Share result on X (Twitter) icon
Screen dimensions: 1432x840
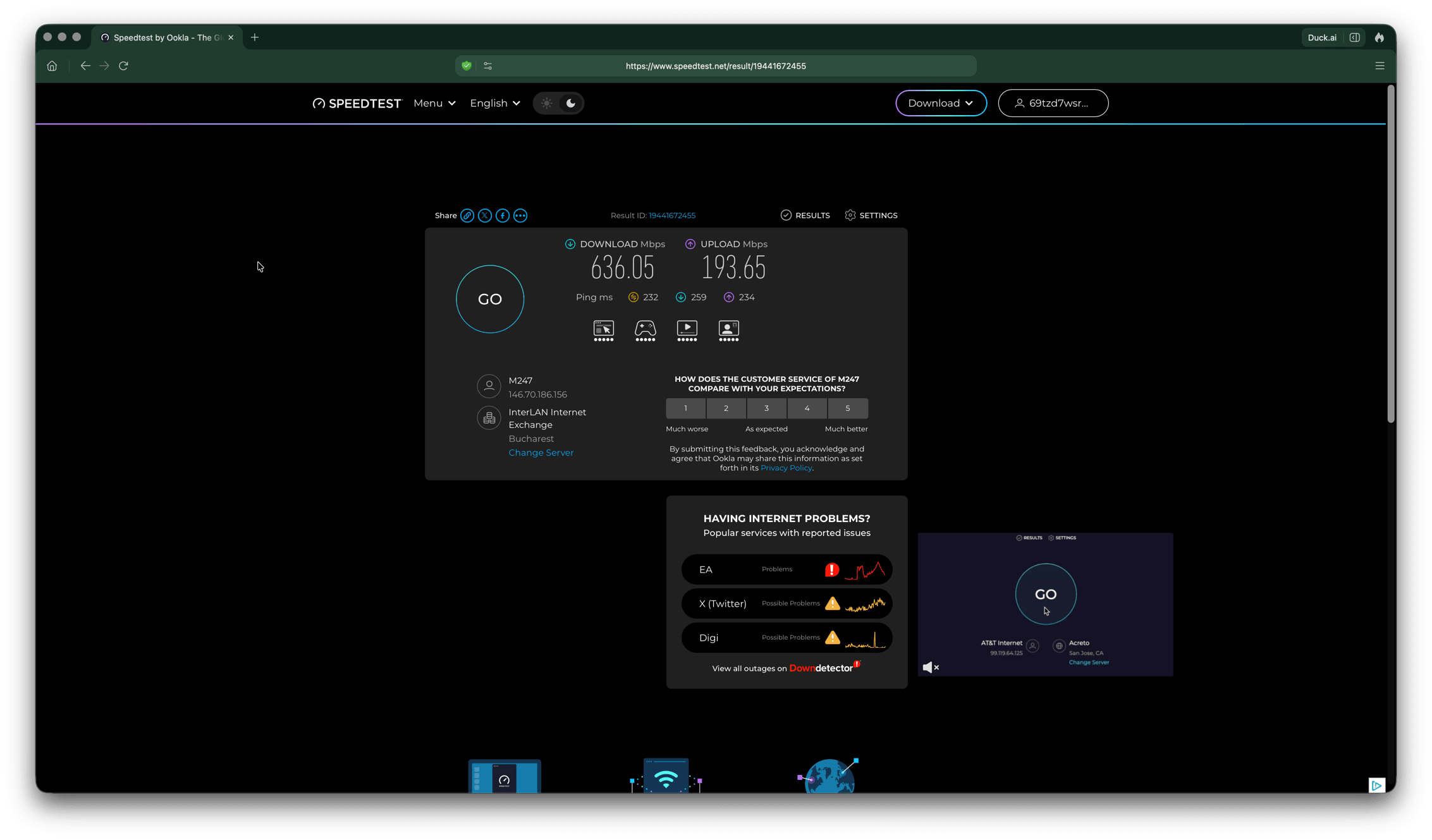pos(485,216)
